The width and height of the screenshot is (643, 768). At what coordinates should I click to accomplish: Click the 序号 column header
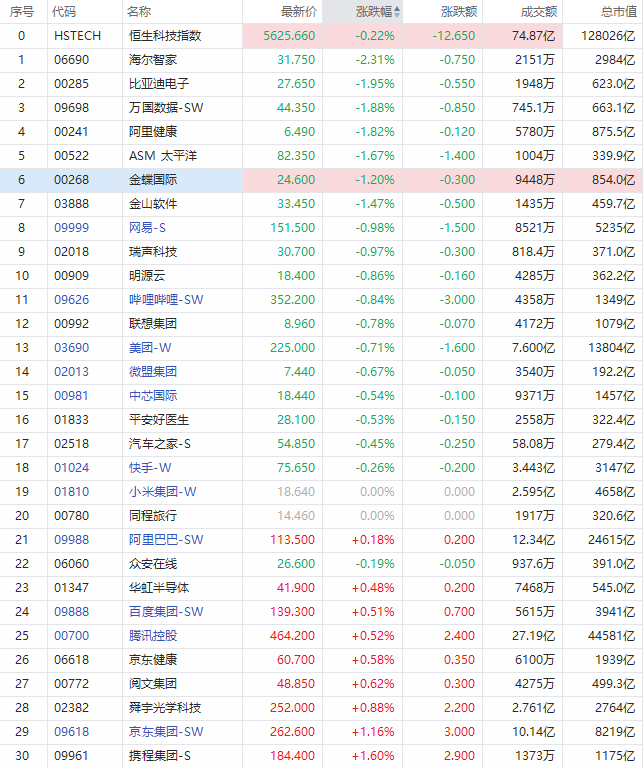(22, 12)
